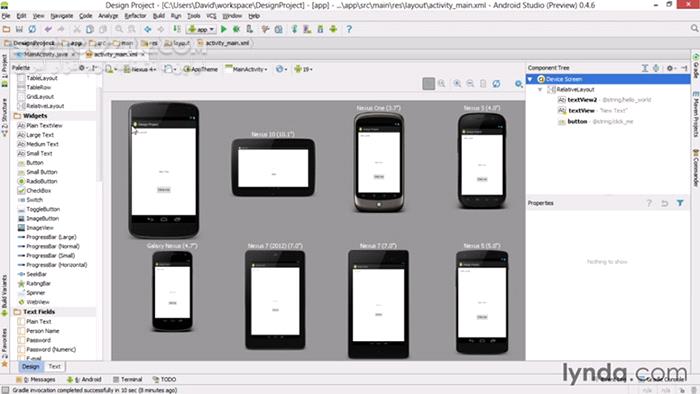Select Switch widget in Palette

click(34, 200)
